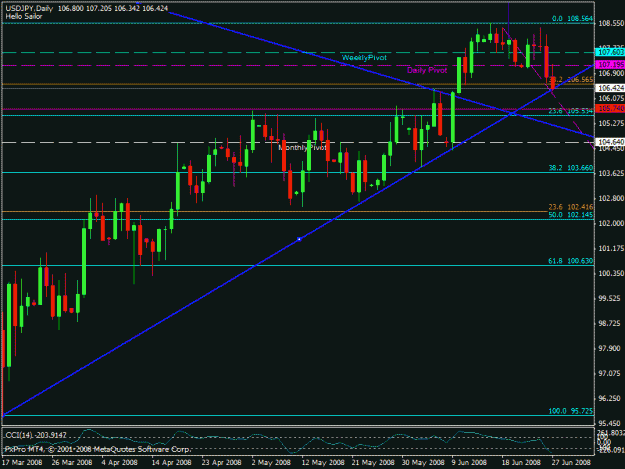The image size is (625, 469).
Task: Click the orange Fibonacci 23.6 102.416 label
Action: 571,207
